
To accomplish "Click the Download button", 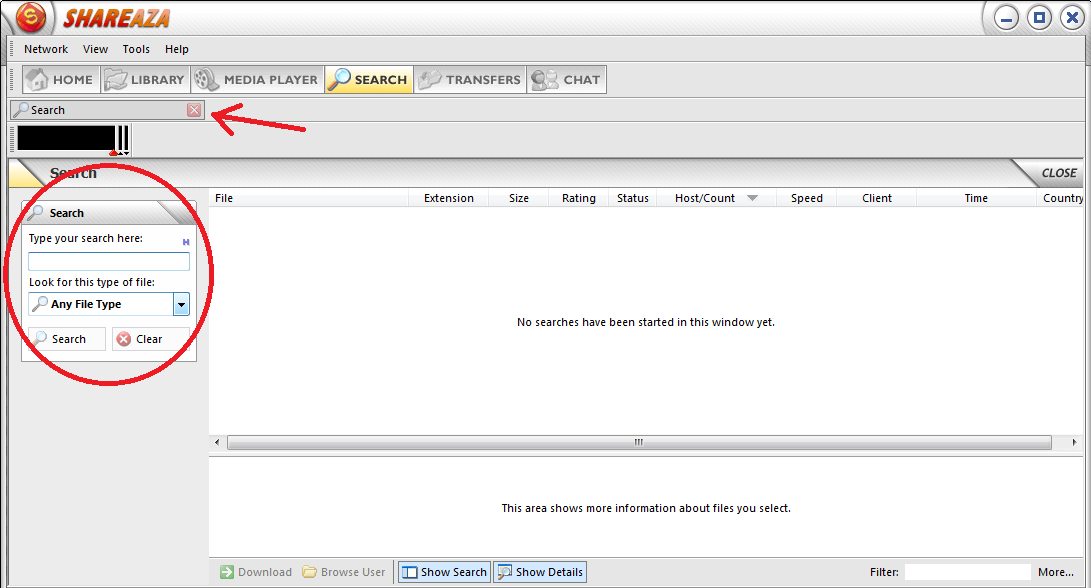I will click(256, 572).
